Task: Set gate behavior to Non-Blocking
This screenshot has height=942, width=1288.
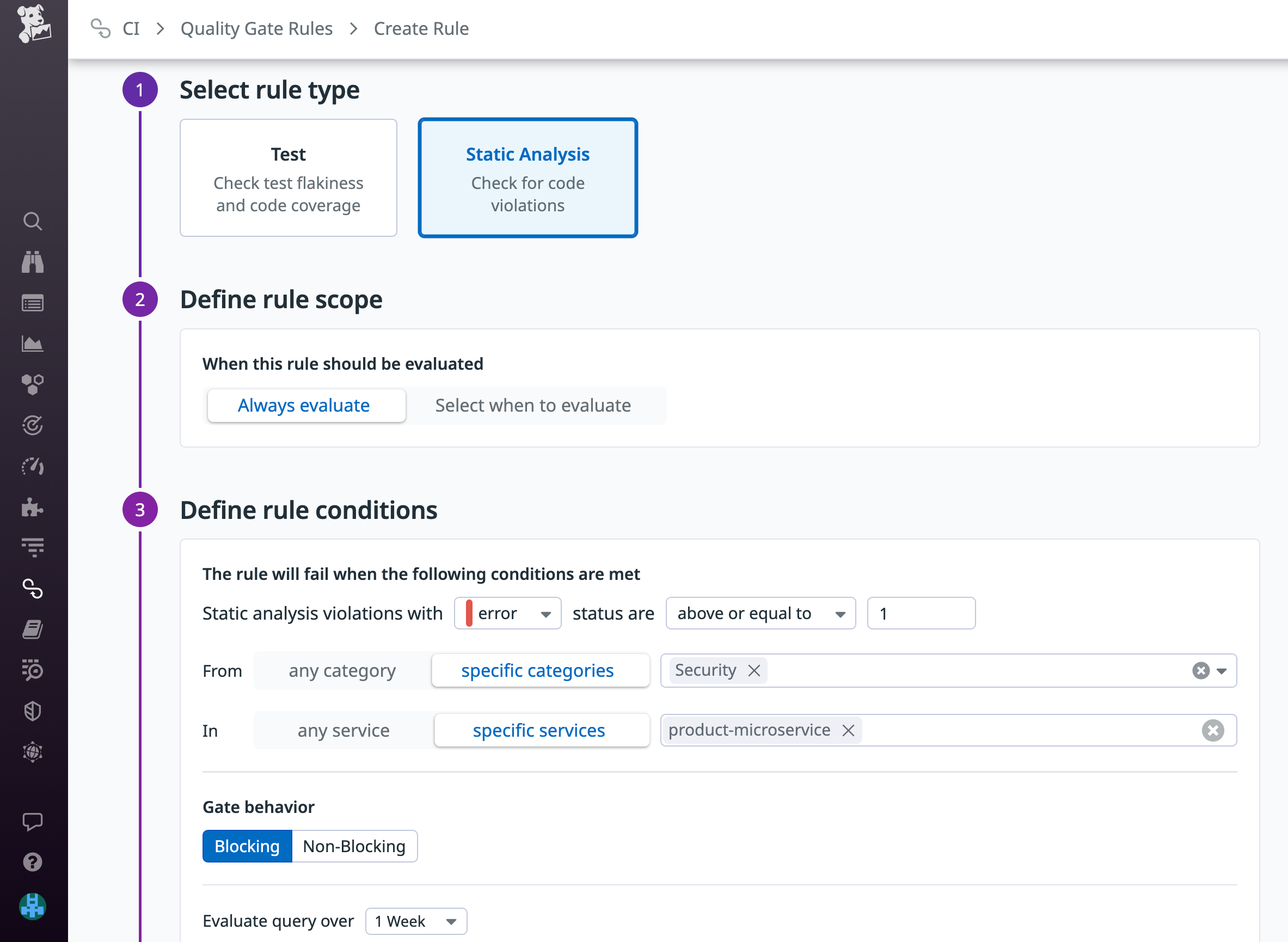Action: pyautogui.click(x=353, y=846)
